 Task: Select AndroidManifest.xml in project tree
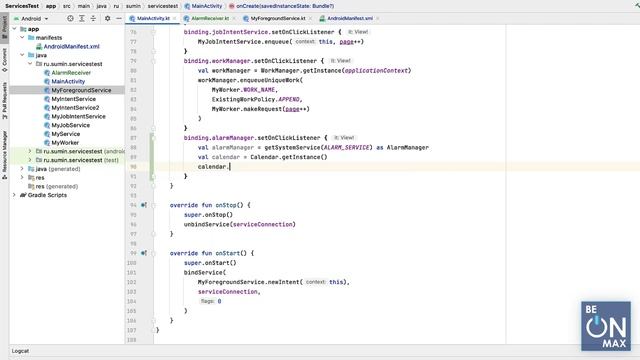[71, 47]
